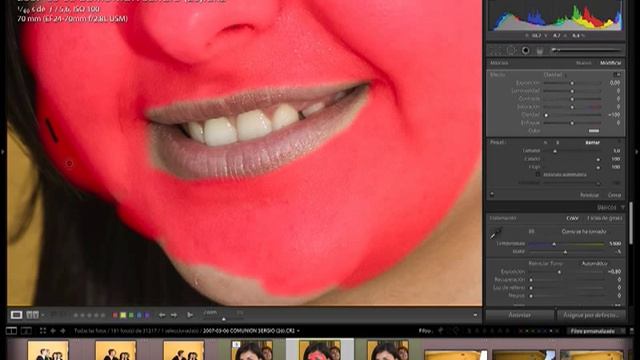Navigate forward arrow in filmstrip bar
Image resolution: width=640 pixels, height=360 pixels.
(63, 331)
